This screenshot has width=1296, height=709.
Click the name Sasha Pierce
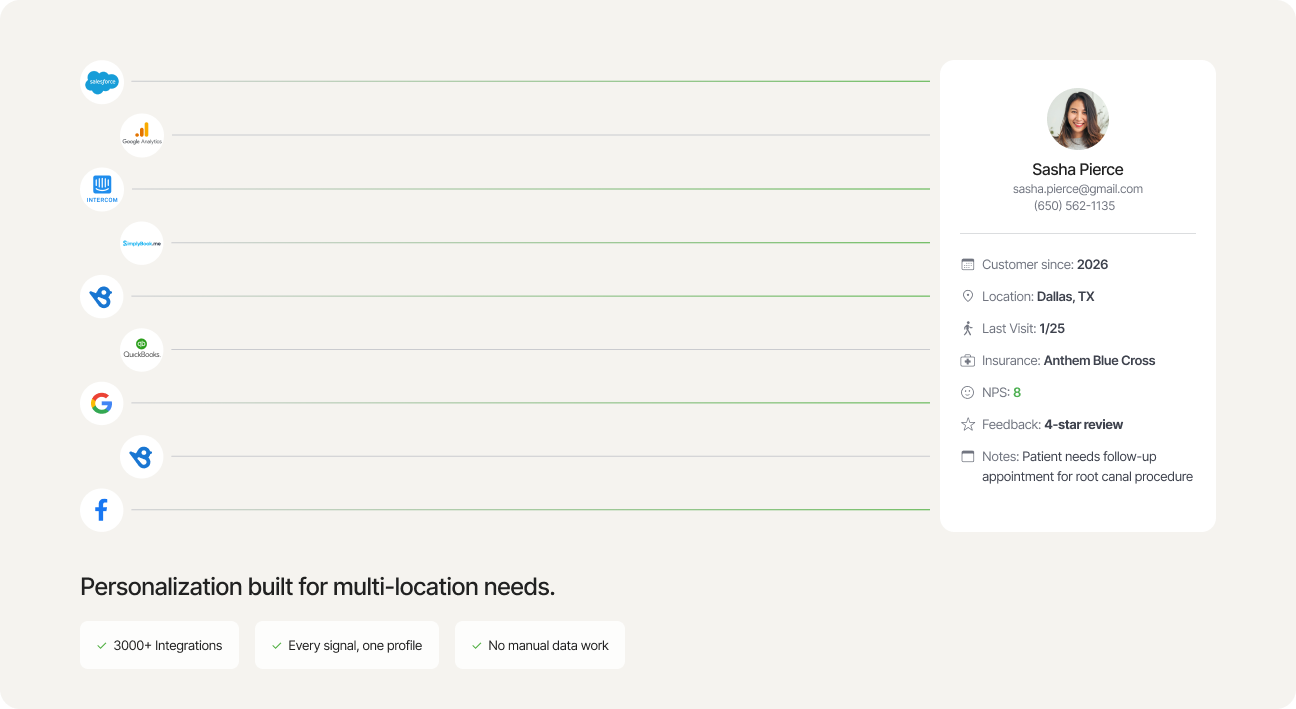(x=1078, y=169)
